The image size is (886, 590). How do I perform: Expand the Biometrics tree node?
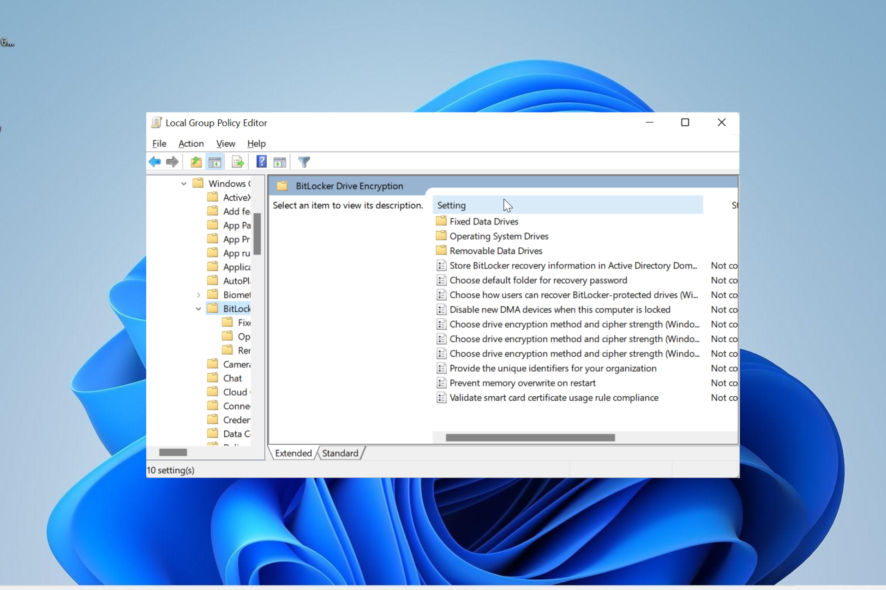click(198, 294)
